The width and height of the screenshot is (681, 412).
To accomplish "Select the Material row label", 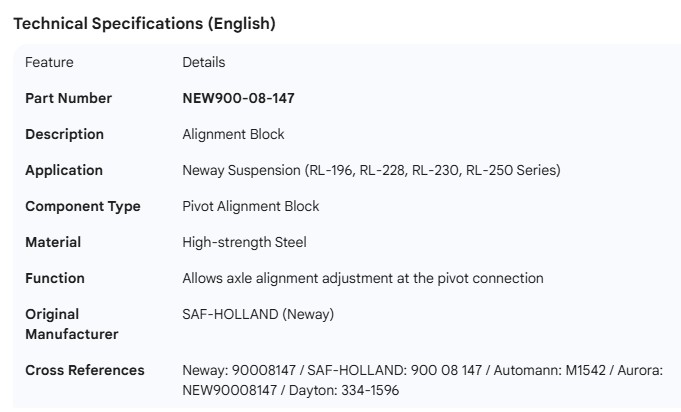I will pyautogui.click(x=53, y=242).
